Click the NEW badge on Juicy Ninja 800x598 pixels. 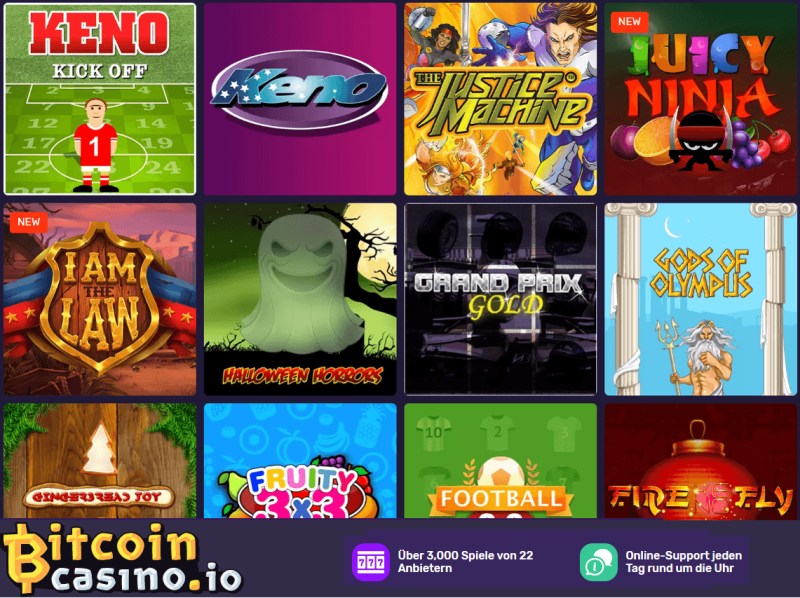629,21
